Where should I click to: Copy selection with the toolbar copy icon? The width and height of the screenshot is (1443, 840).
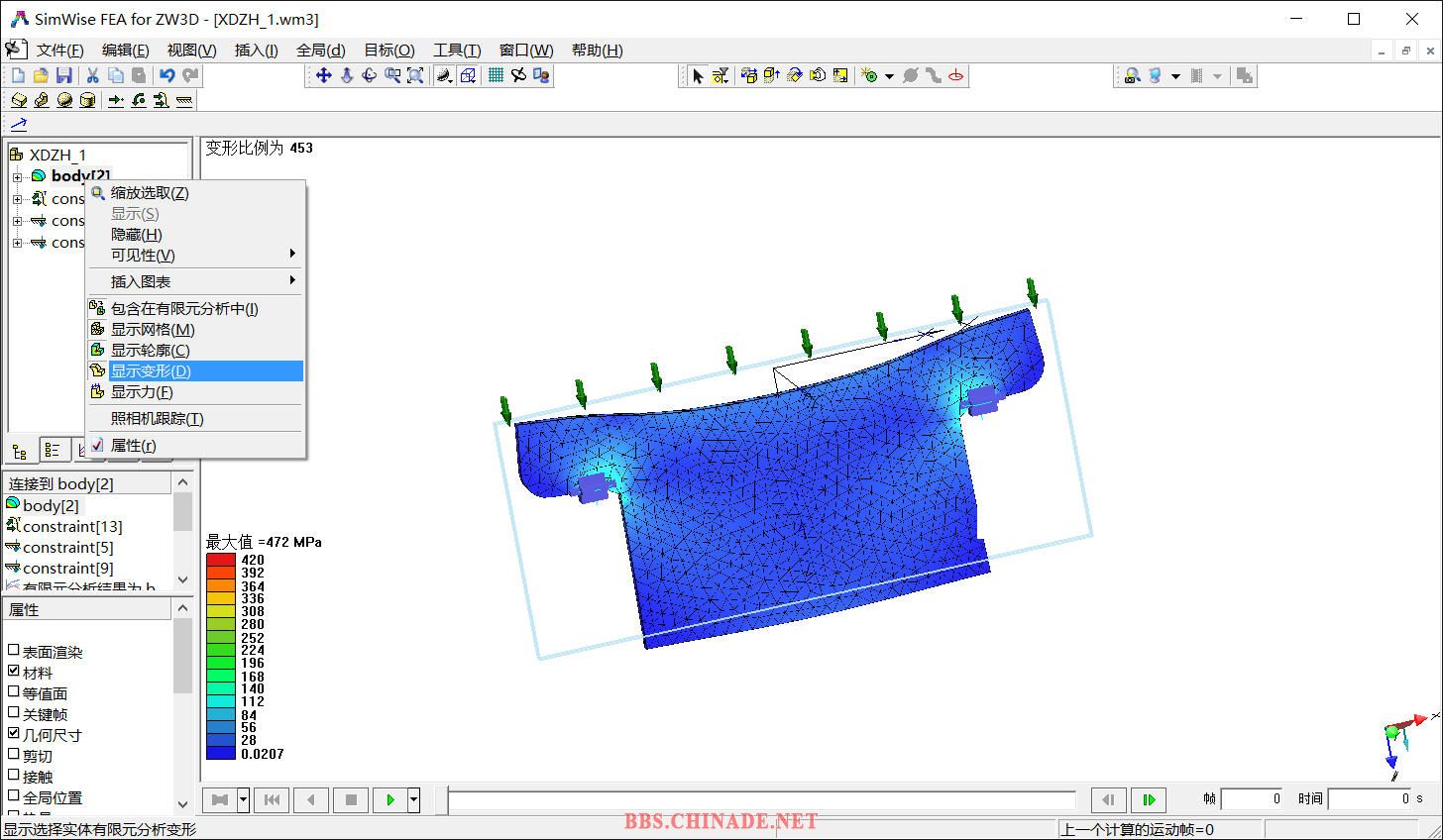tap(116, 75)
